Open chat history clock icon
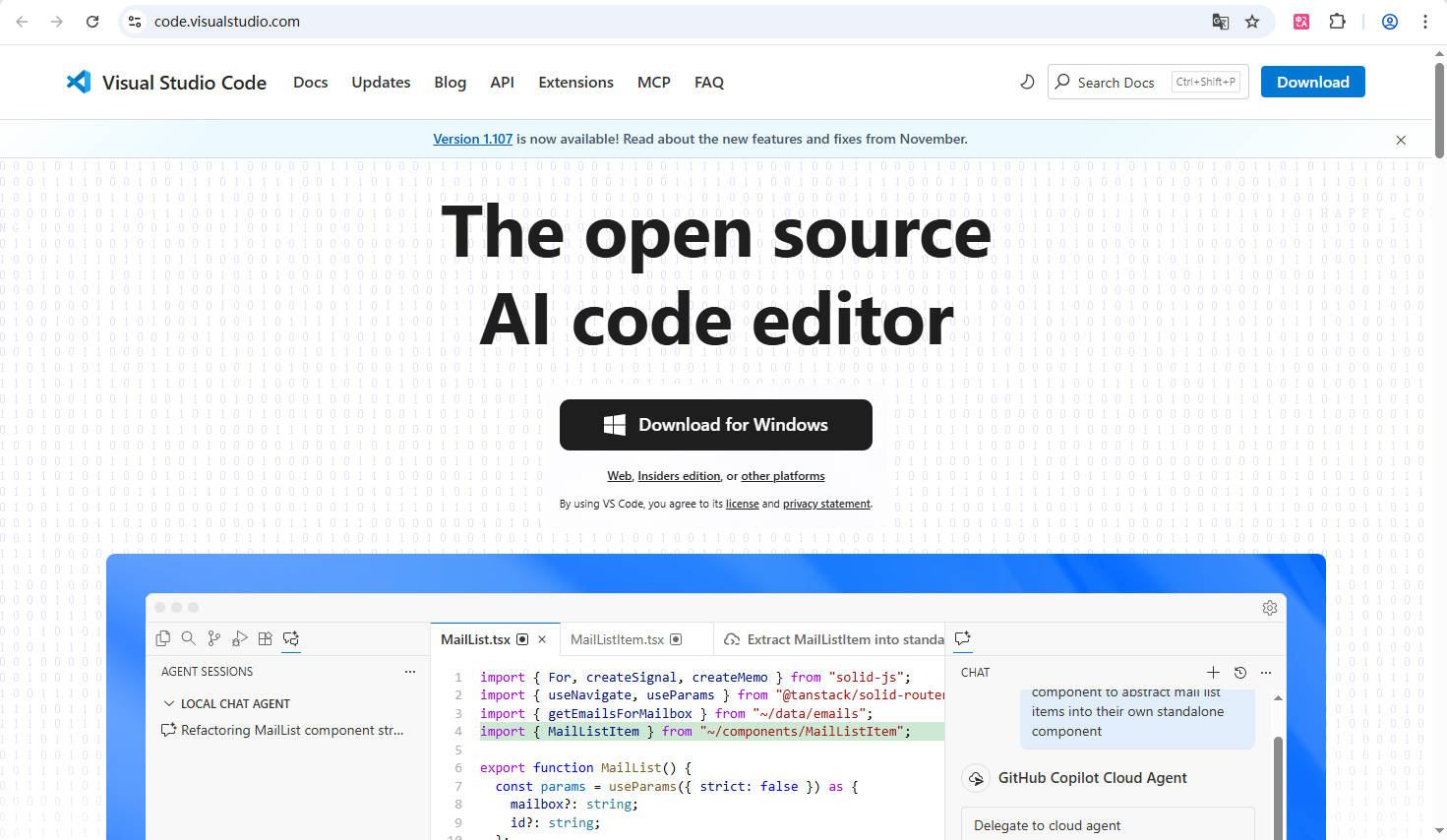The width and height of the screenshot is (1447, 840). click(1239, 673)
